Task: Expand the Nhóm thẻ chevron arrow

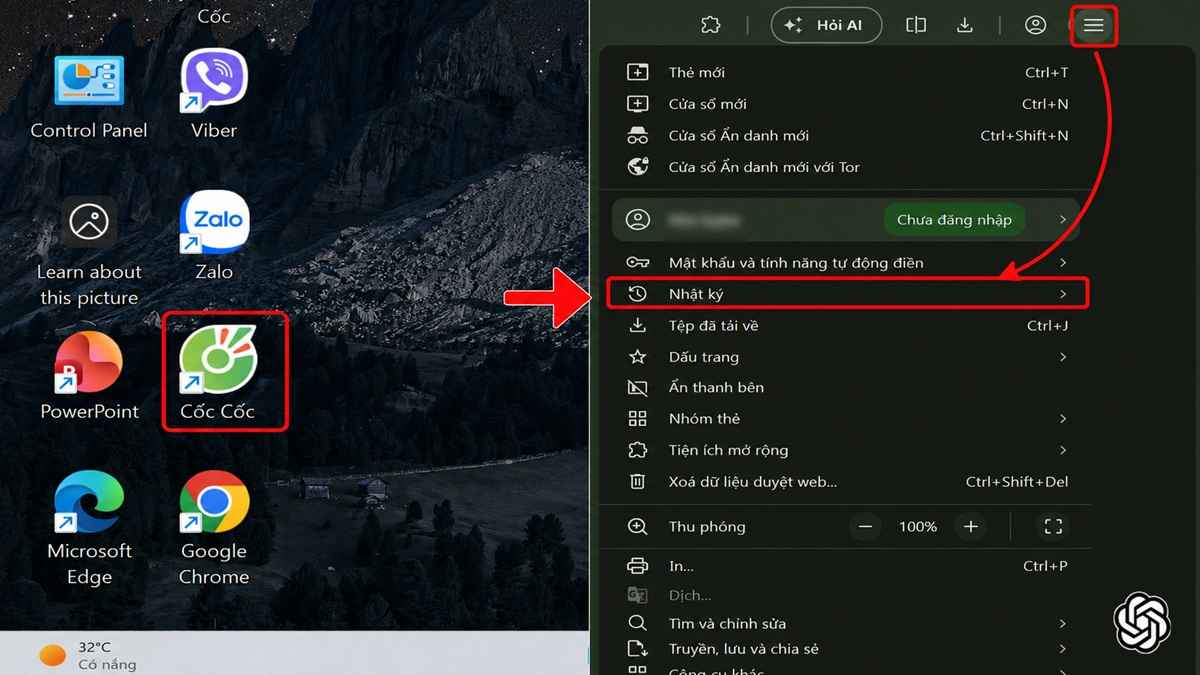Action: [x=1062, y=419]
